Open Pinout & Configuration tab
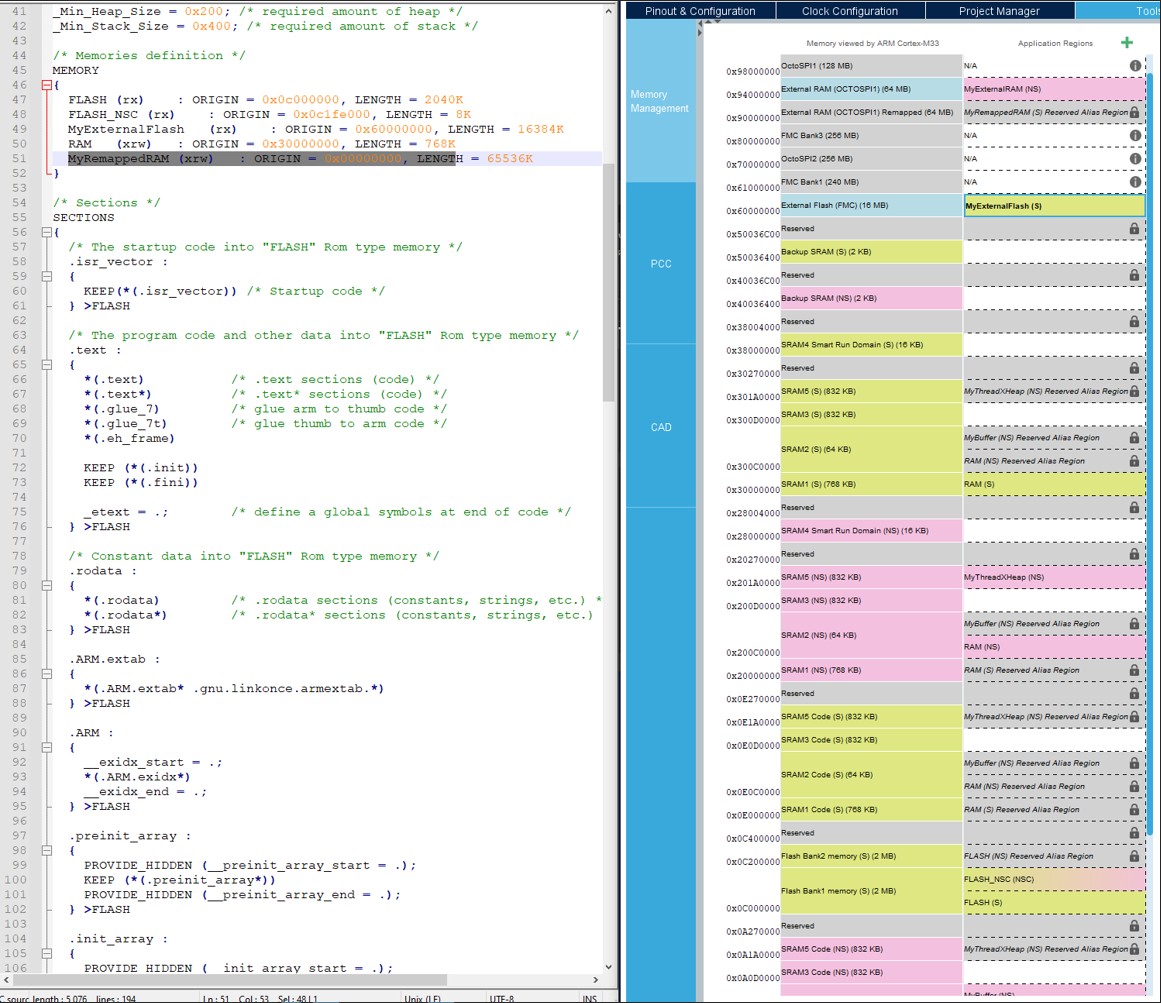 click(700, 10)
